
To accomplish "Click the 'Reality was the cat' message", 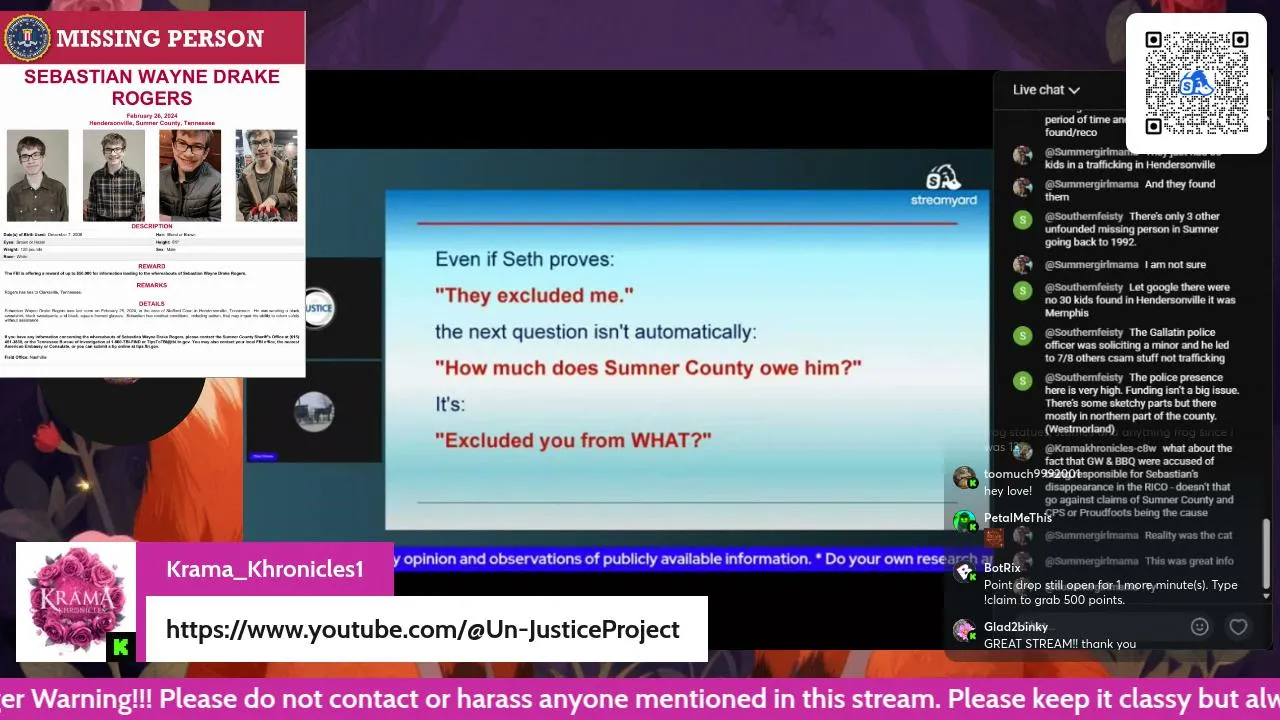I will (x=1189, y=536).
